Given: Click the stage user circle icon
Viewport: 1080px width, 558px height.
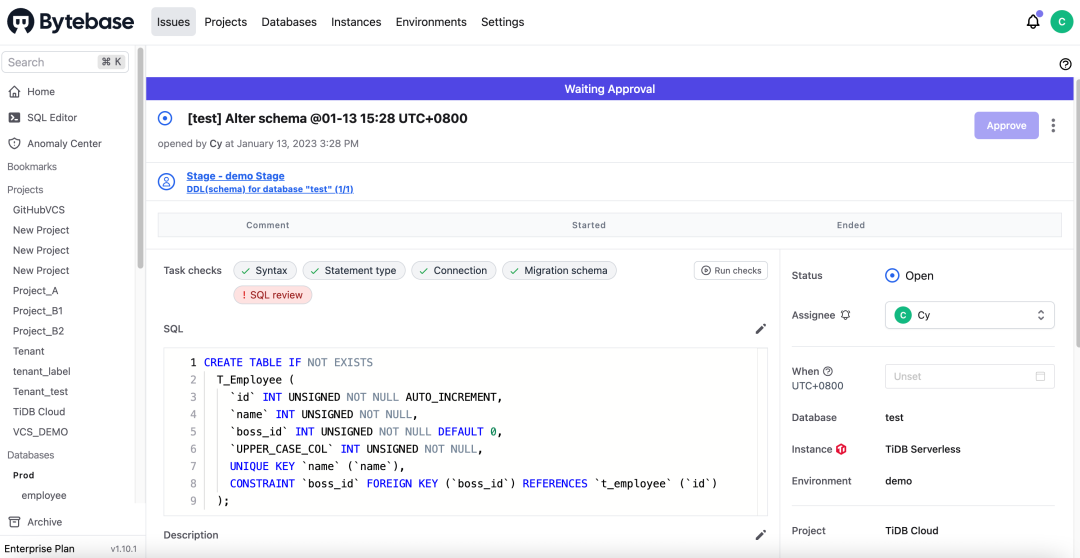Looking at the screenshot, I should pos(167,182).
